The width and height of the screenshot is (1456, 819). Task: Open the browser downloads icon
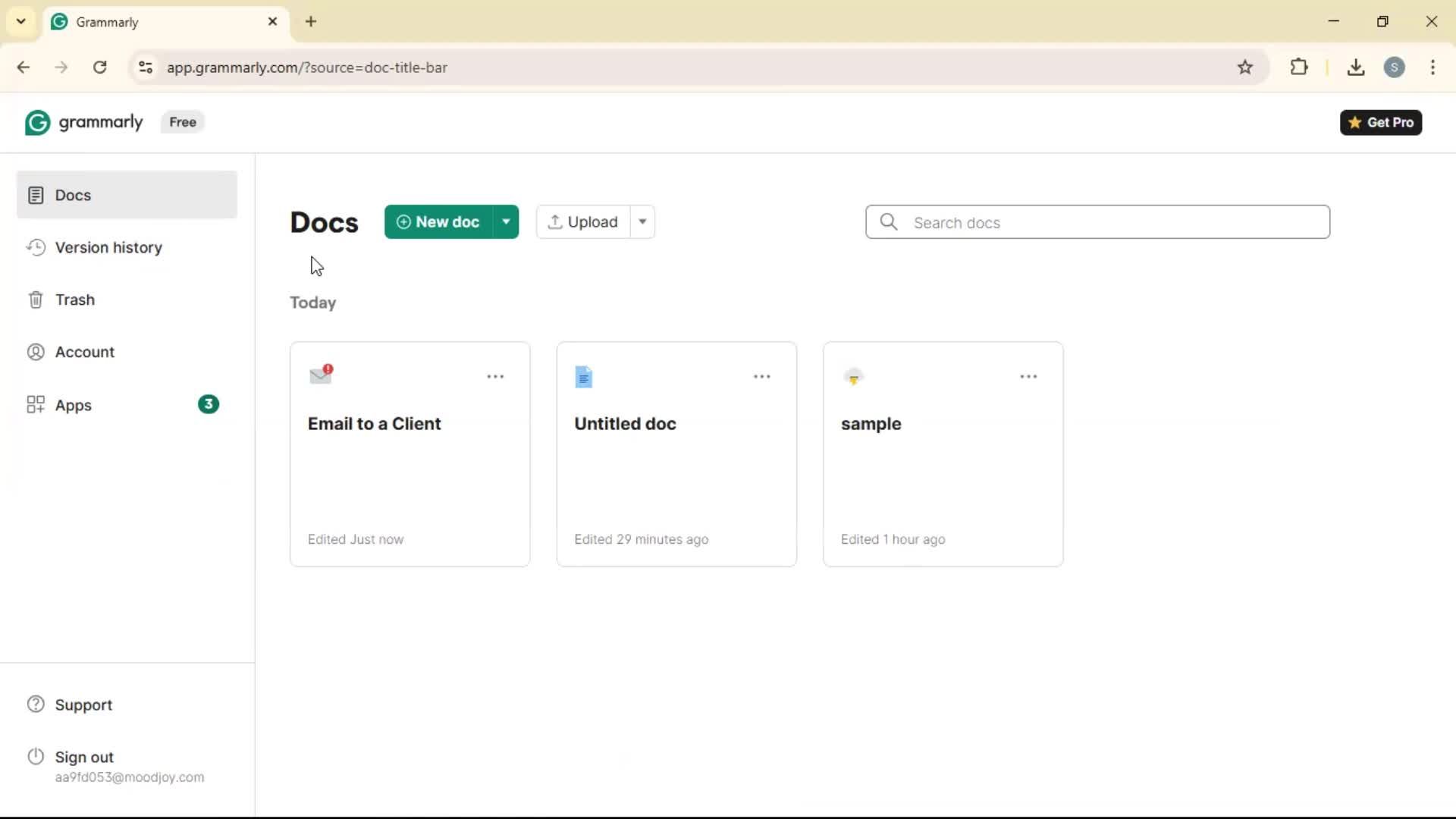1356,67
